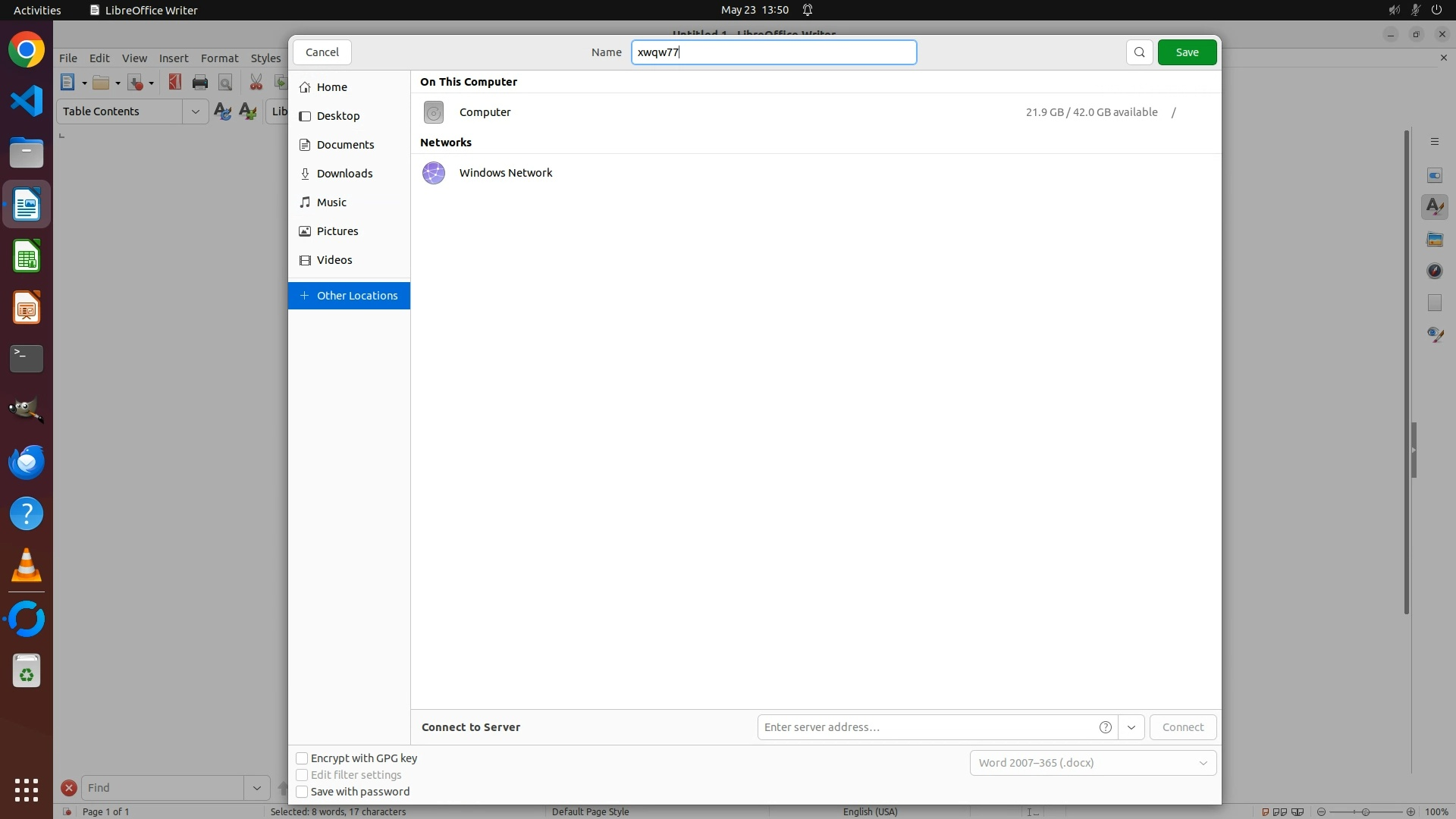Open the Format menu
1456x819 pixels.
[219, 58]
